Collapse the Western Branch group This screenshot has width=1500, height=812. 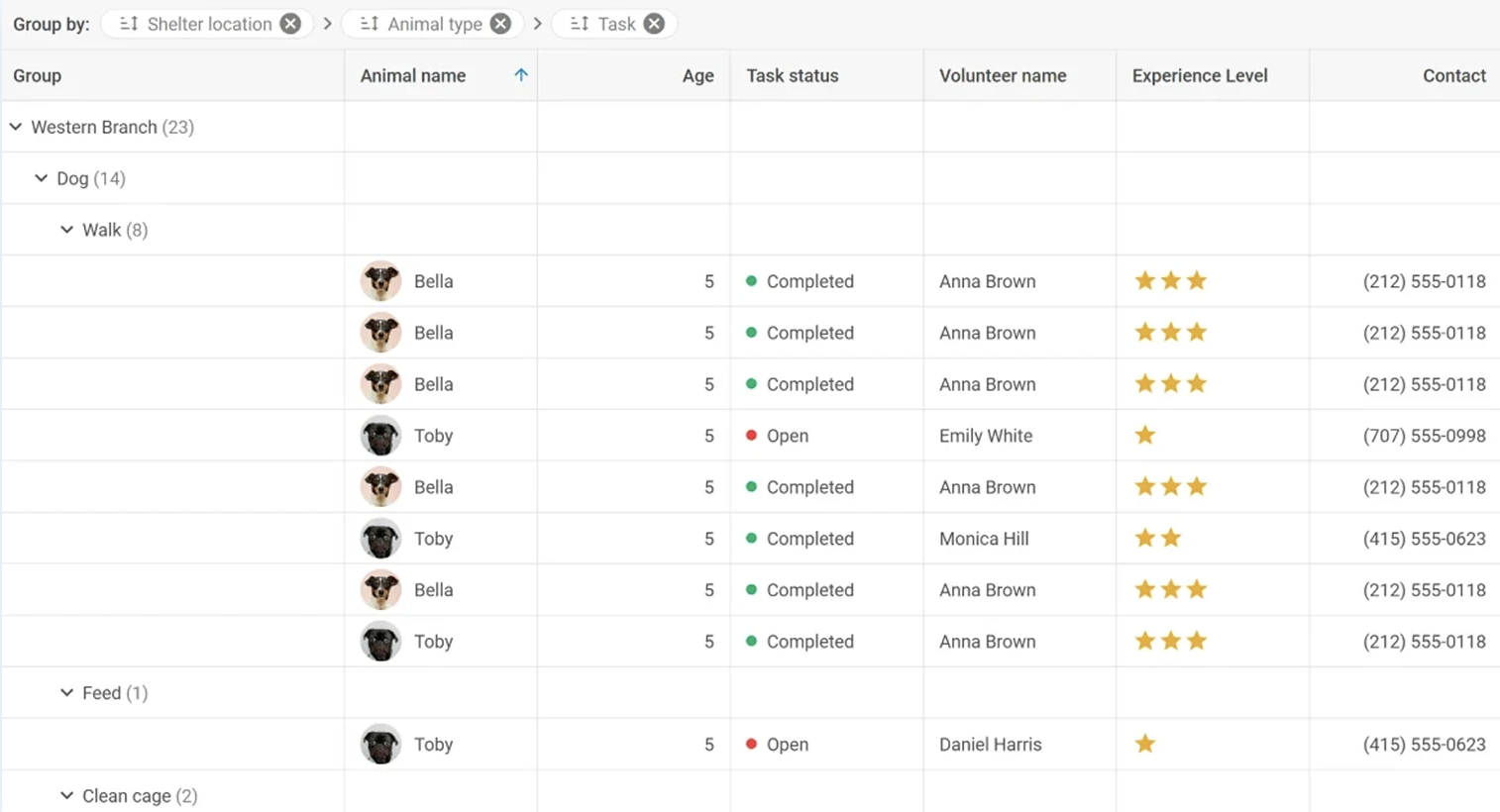16,127
